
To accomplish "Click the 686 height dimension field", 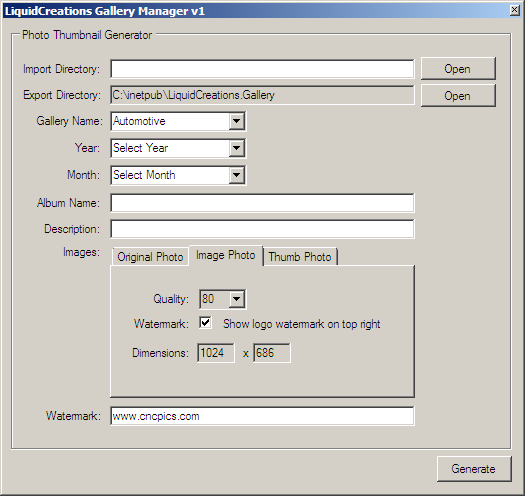I will tap(272, 353).
